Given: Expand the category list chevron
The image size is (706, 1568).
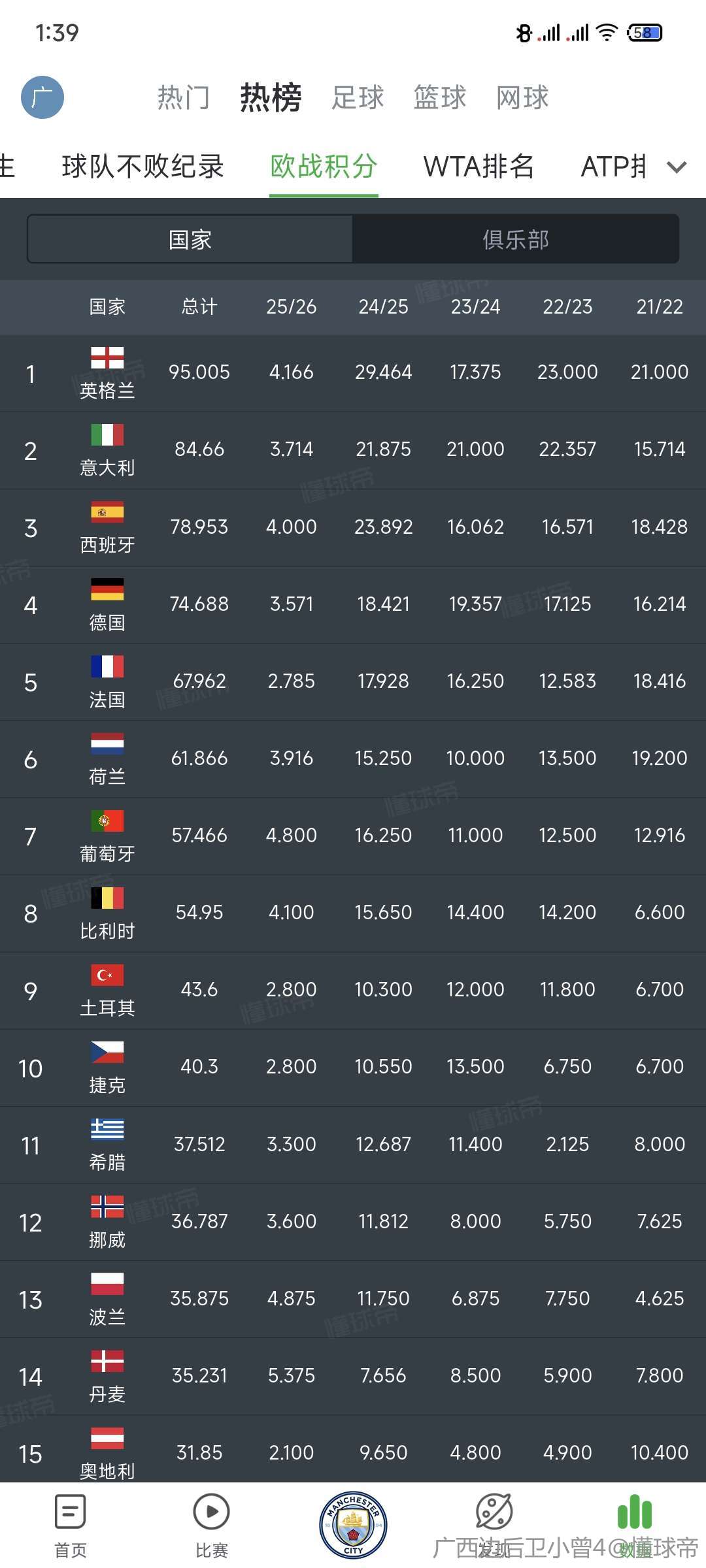Looking at the screenshot, I should coord(677,167).
